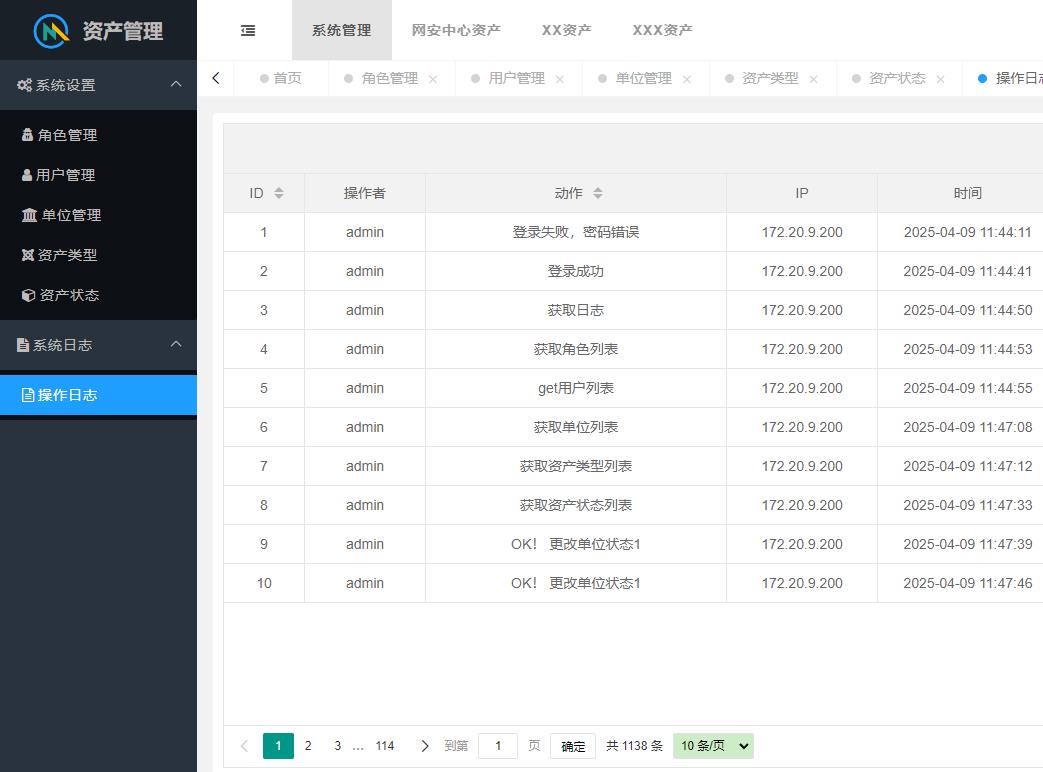Click the 确定 page jump button

click(573, 746)
